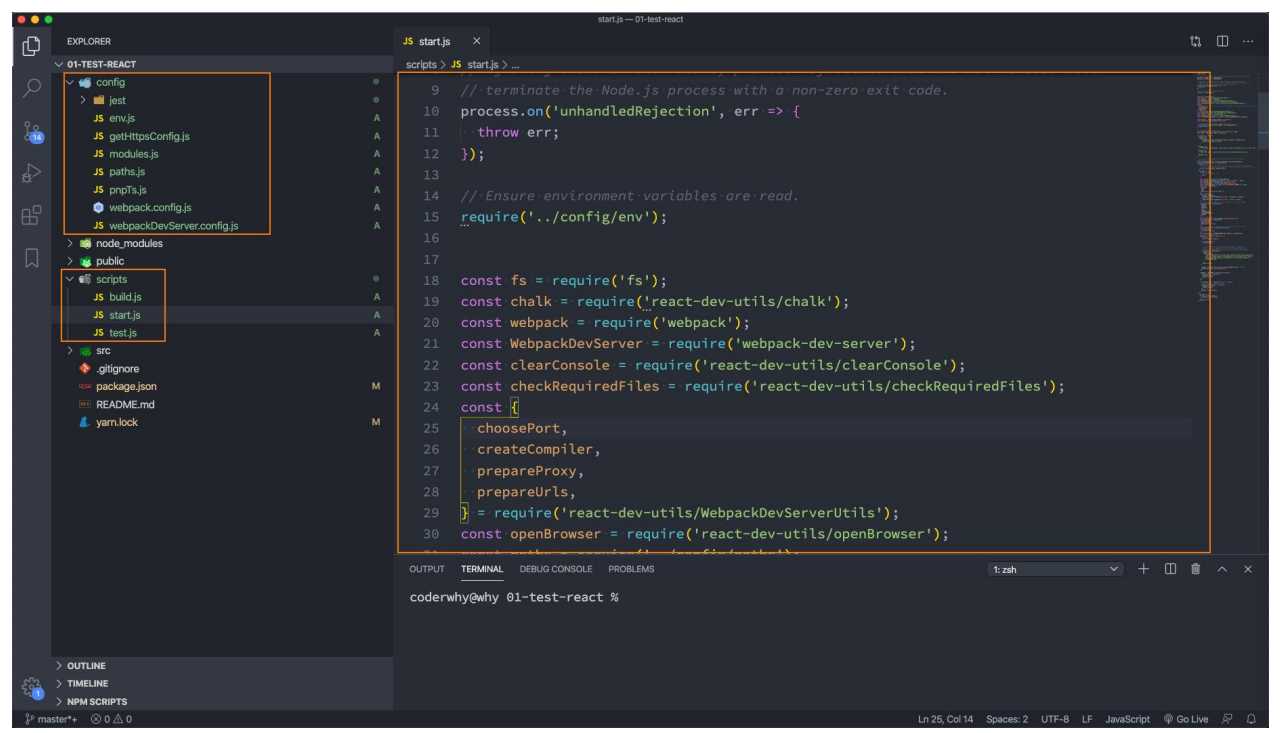This screenshot has width=1285, height=733.
Task: Maximize the terminal panel with chevron up
Action: point(1222,569)
